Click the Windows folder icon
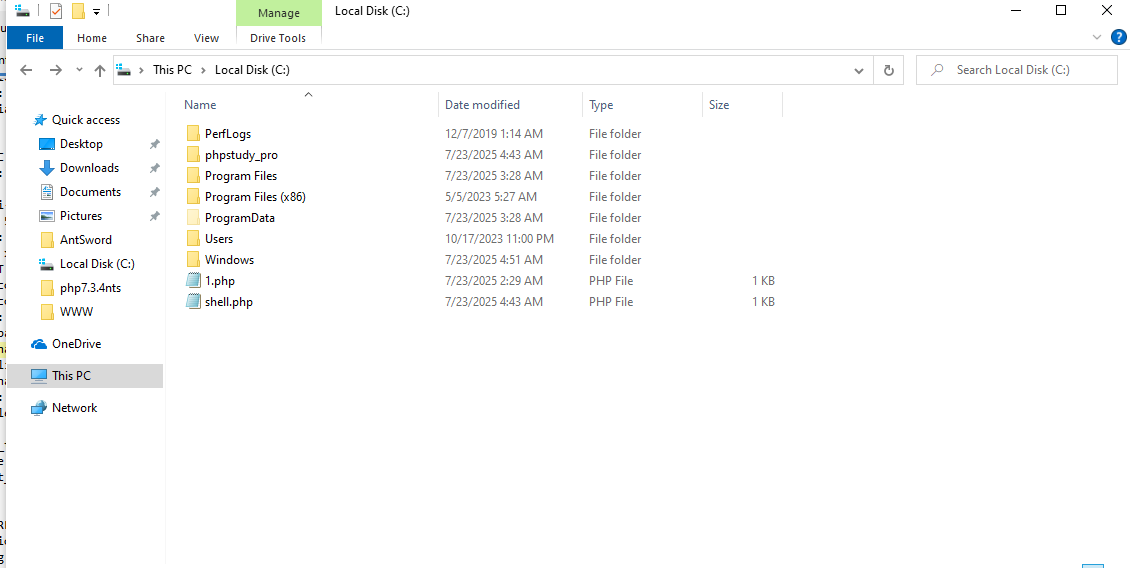The image size is (1131, 568). (x=193, y=259)
